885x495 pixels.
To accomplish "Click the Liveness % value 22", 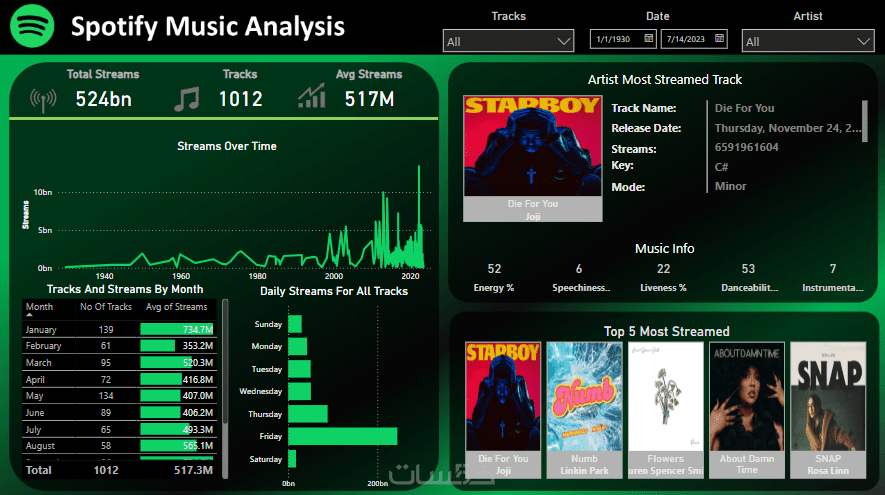I will point(664,269).
